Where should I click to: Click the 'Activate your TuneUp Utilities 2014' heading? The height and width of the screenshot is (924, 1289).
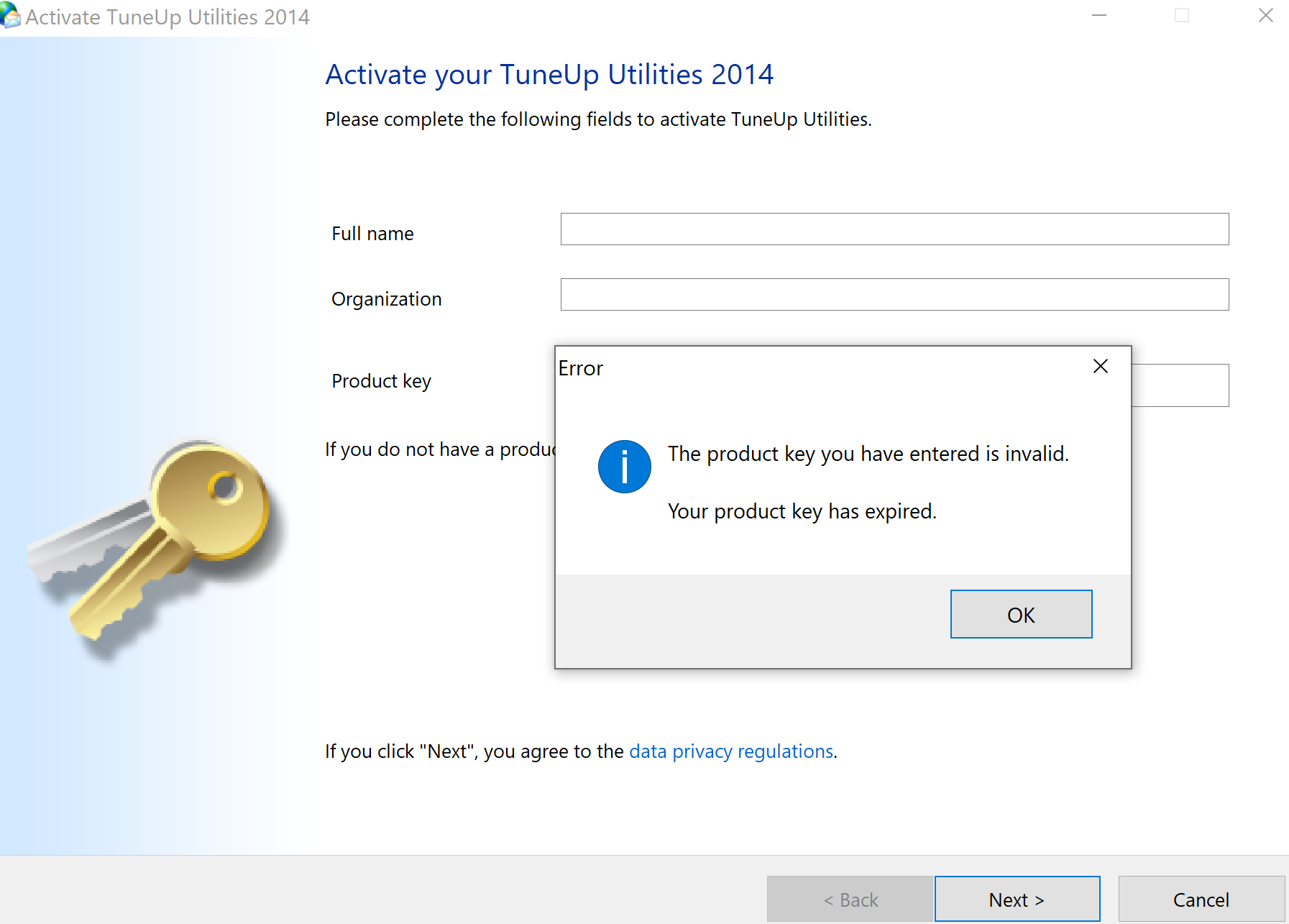point(549,75)
